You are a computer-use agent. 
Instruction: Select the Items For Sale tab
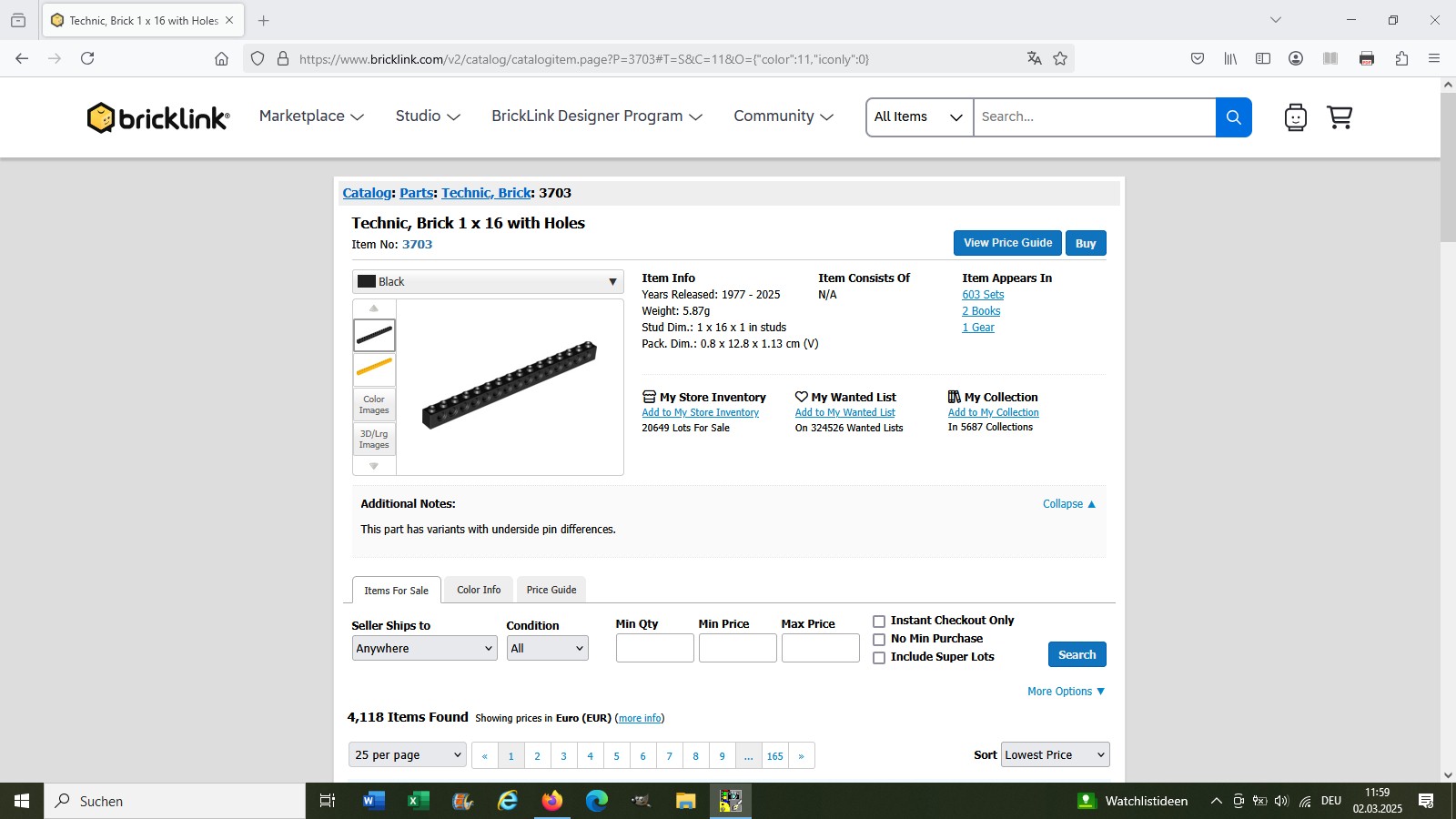(396, 591)
